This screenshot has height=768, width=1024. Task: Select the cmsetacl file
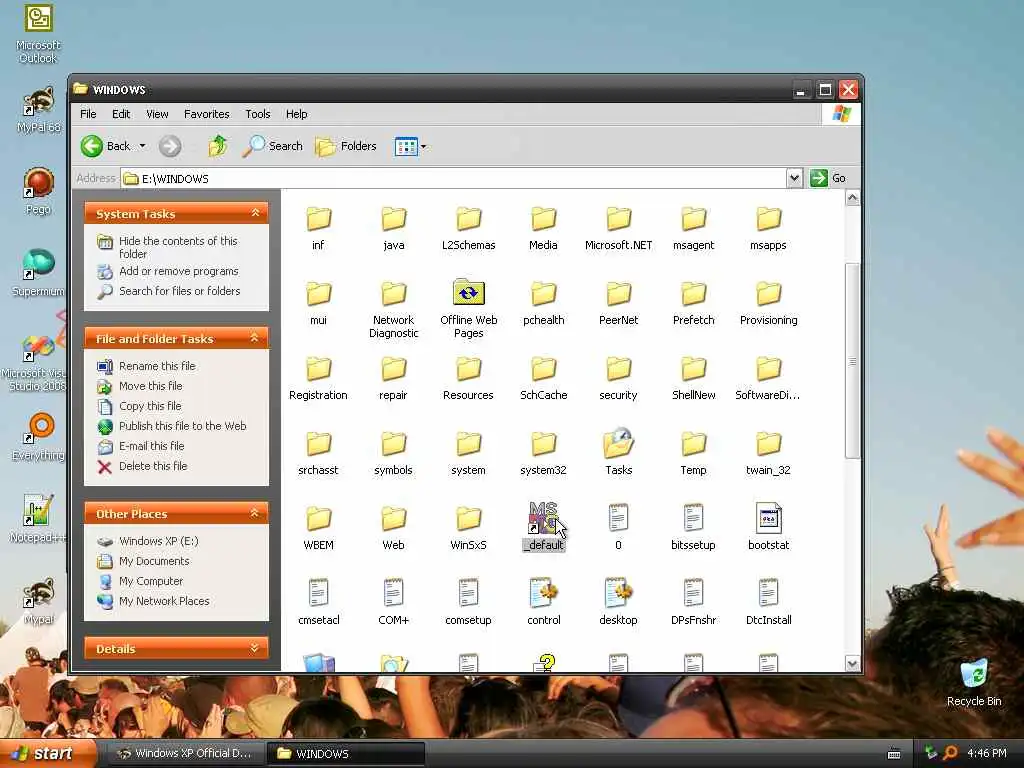(318, 602)
